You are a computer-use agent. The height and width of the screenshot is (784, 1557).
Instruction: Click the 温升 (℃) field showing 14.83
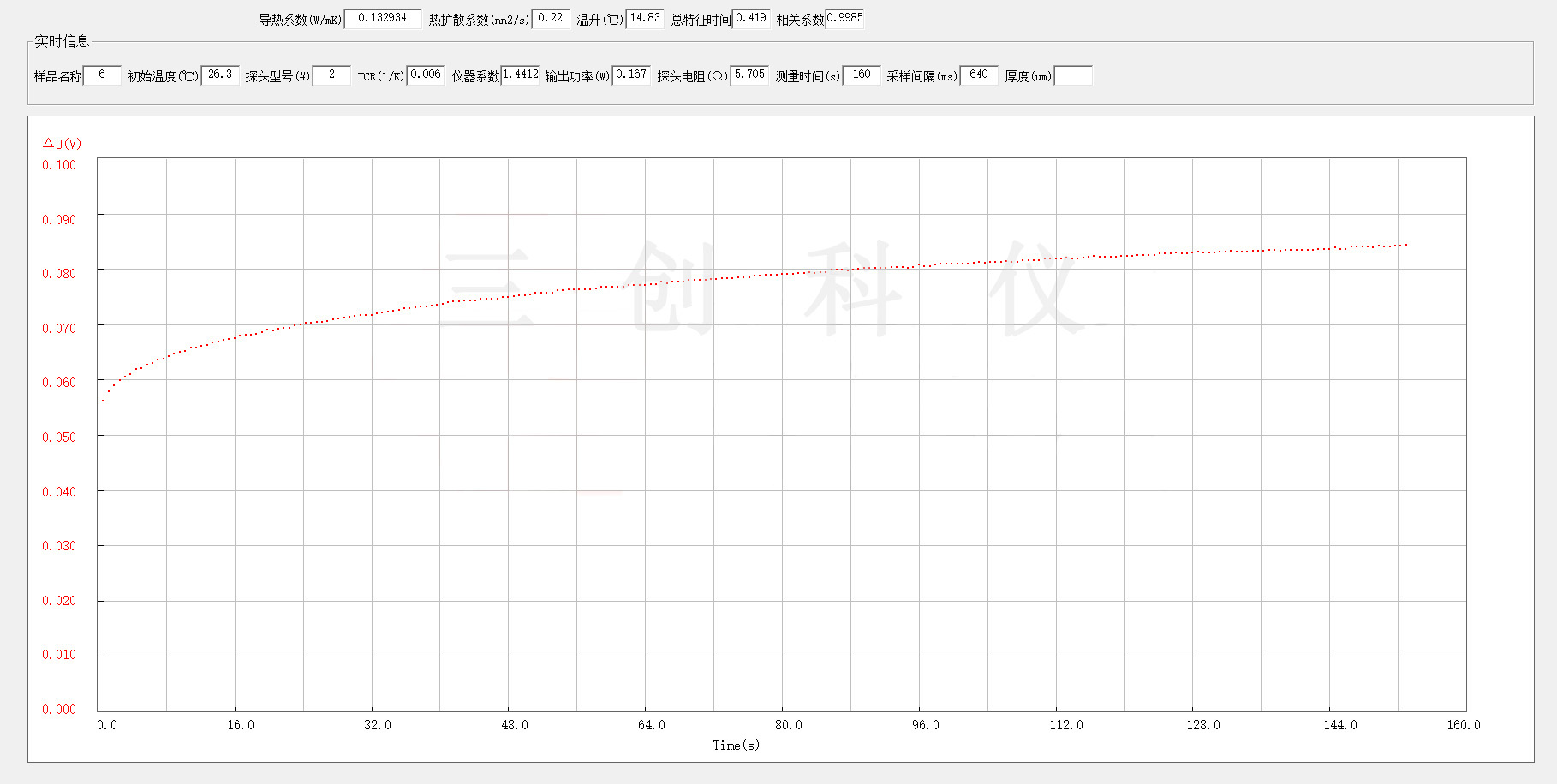pyautogui.click(x=645, y=19)
